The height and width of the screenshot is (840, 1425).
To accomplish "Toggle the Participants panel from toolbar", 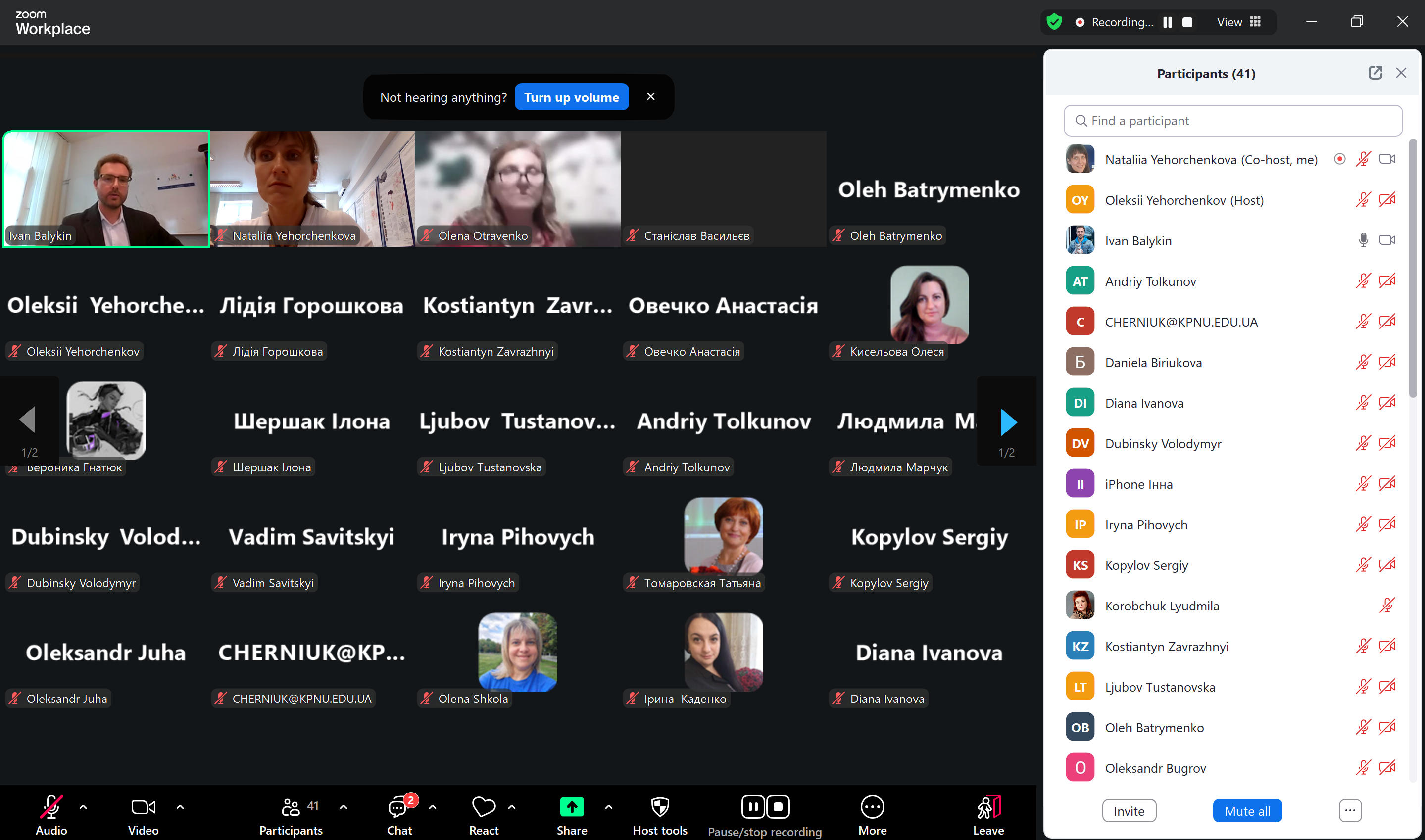I will [291, 808].
